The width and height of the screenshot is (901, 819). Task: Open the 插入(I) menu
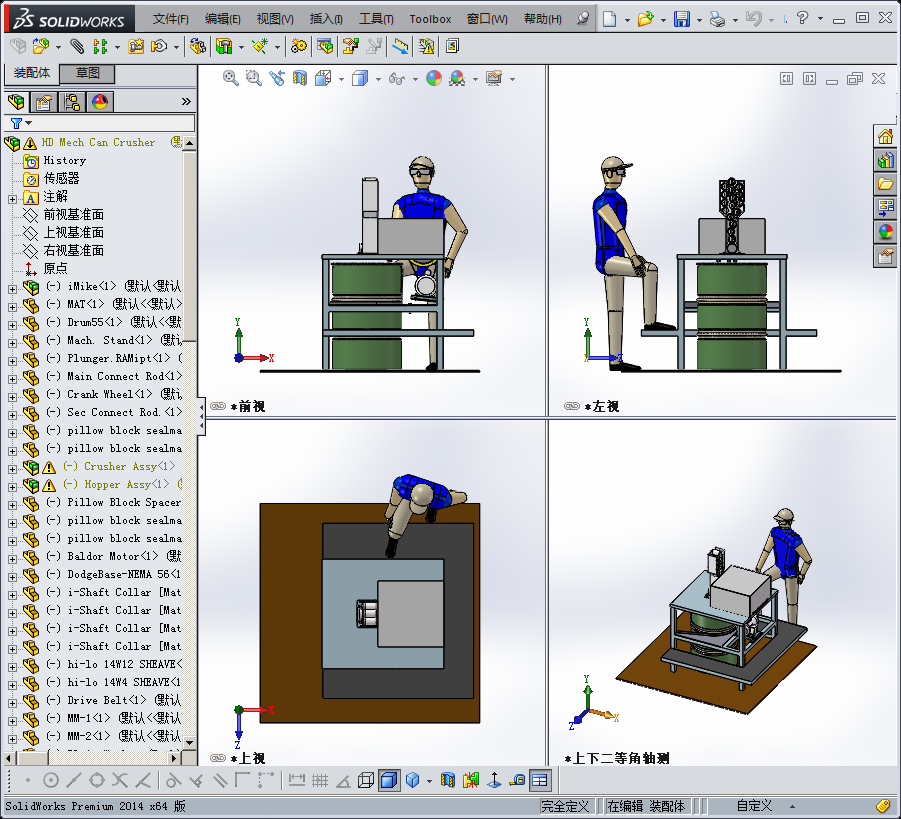(326, 19)
